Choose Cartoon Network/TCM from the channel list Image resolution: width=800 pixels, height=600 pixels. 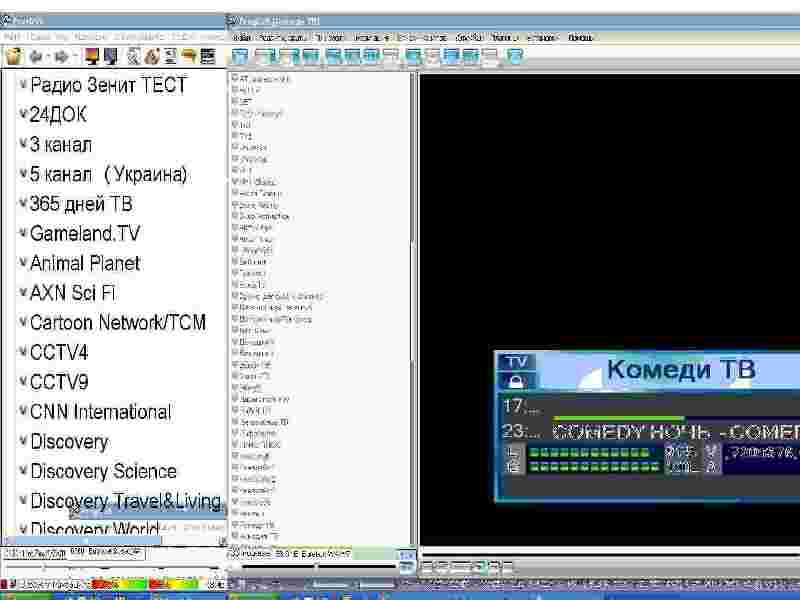point(117,323)
